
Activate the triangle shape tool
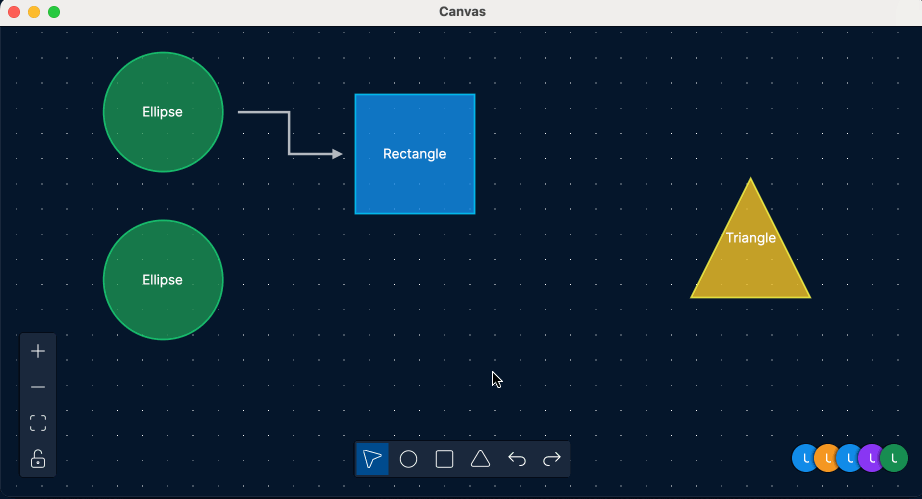click(480, 459)
